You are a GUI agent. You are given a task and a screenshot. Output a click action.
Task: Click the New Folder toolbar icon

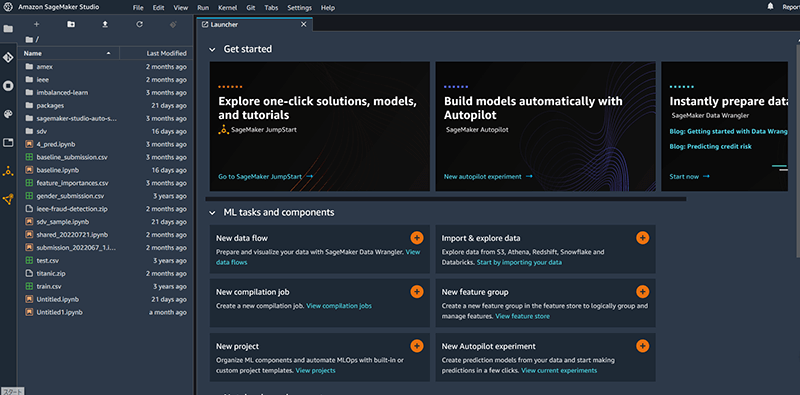point(71,24)
